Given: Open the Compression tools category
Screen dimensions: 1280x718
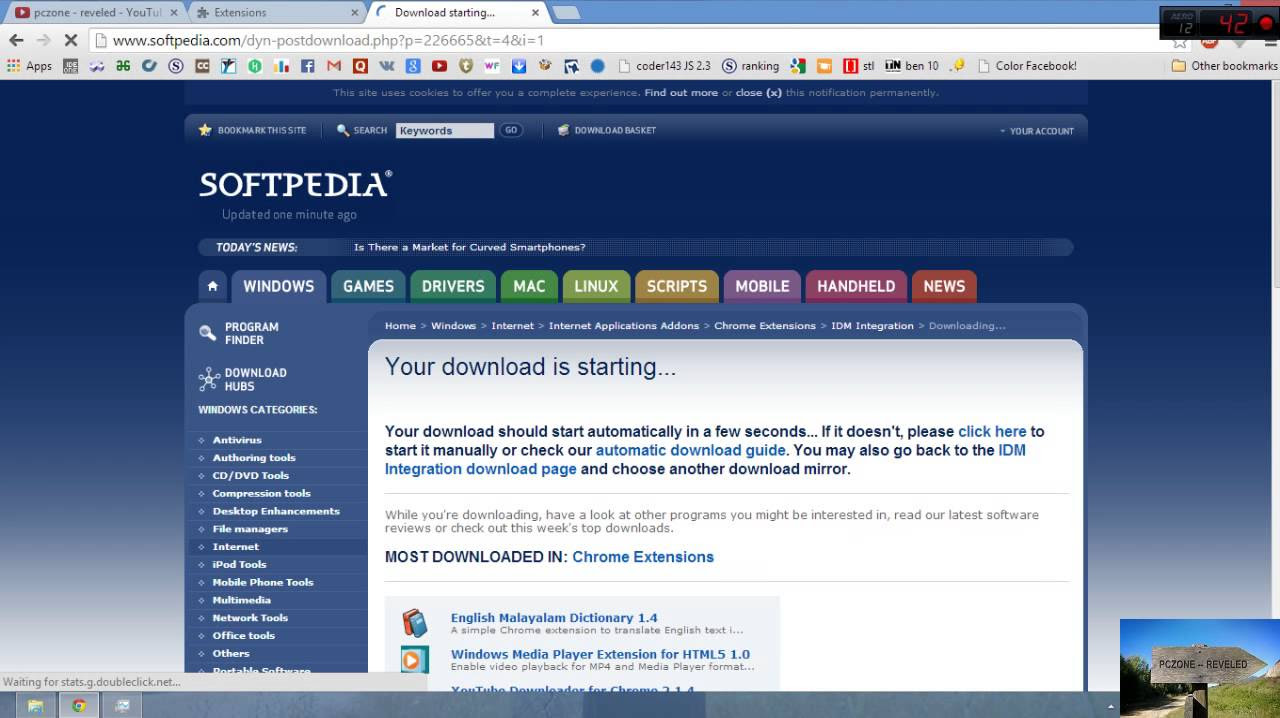Looking at the screenshot, I should [x=261, y=493].
